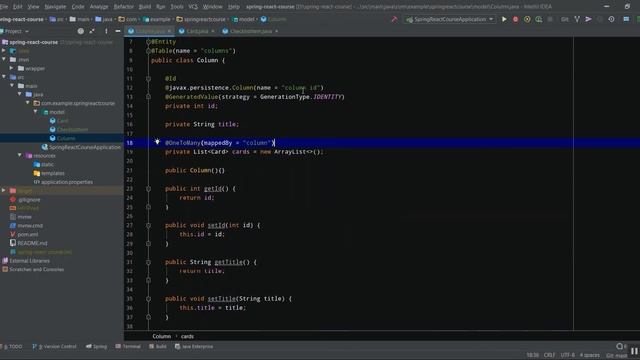
Task: Run the SpringReactCourseApplication with the green play icon
Action: click(504, 19)
